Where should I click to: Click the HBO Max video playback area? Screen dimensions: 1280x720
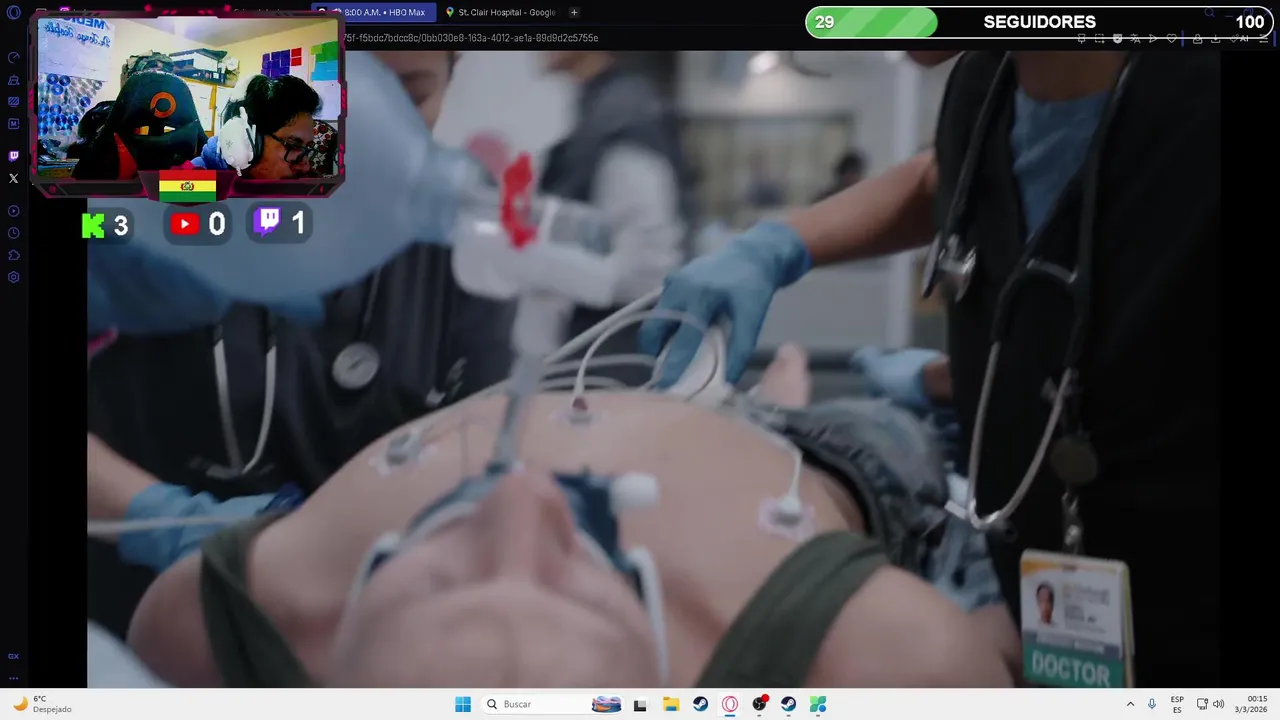click(x=653, y=370)
